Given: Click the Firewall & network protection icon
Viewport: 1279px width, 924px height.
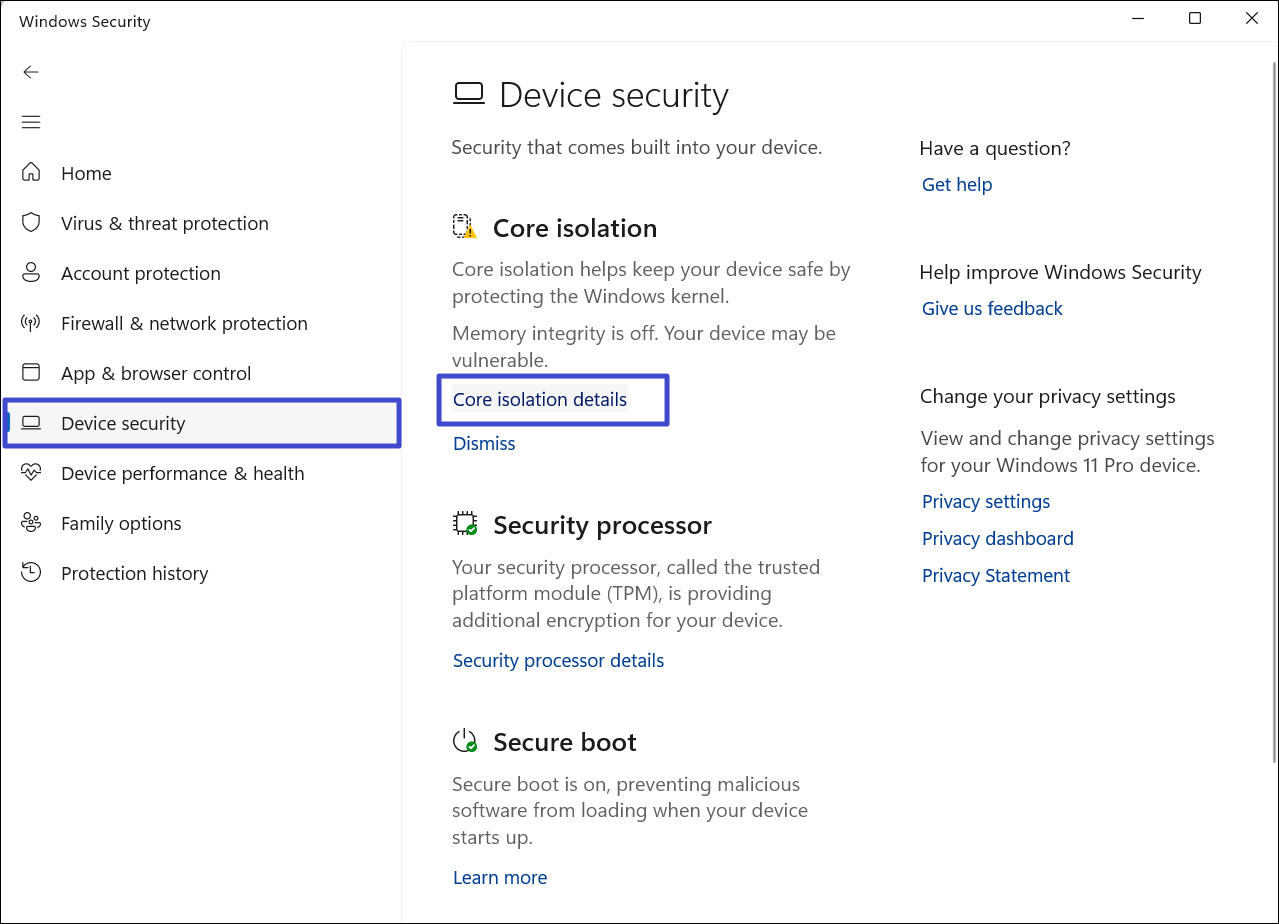Looking at the screenshot, I should [x=31, y=323].
